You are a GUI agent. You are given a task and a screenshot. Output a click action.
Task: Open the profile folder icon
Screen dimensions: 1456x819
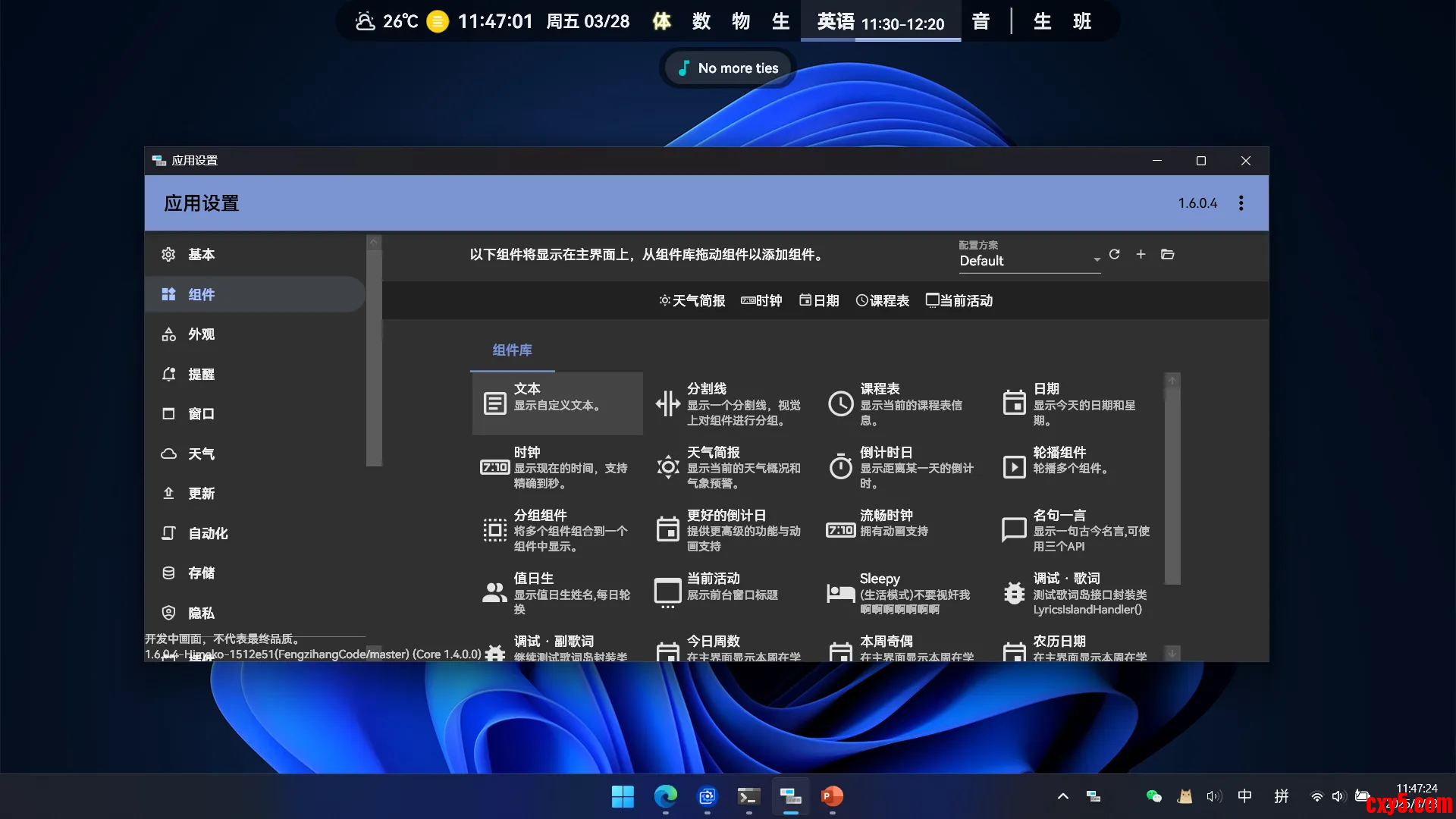[x=1167, y=254]
